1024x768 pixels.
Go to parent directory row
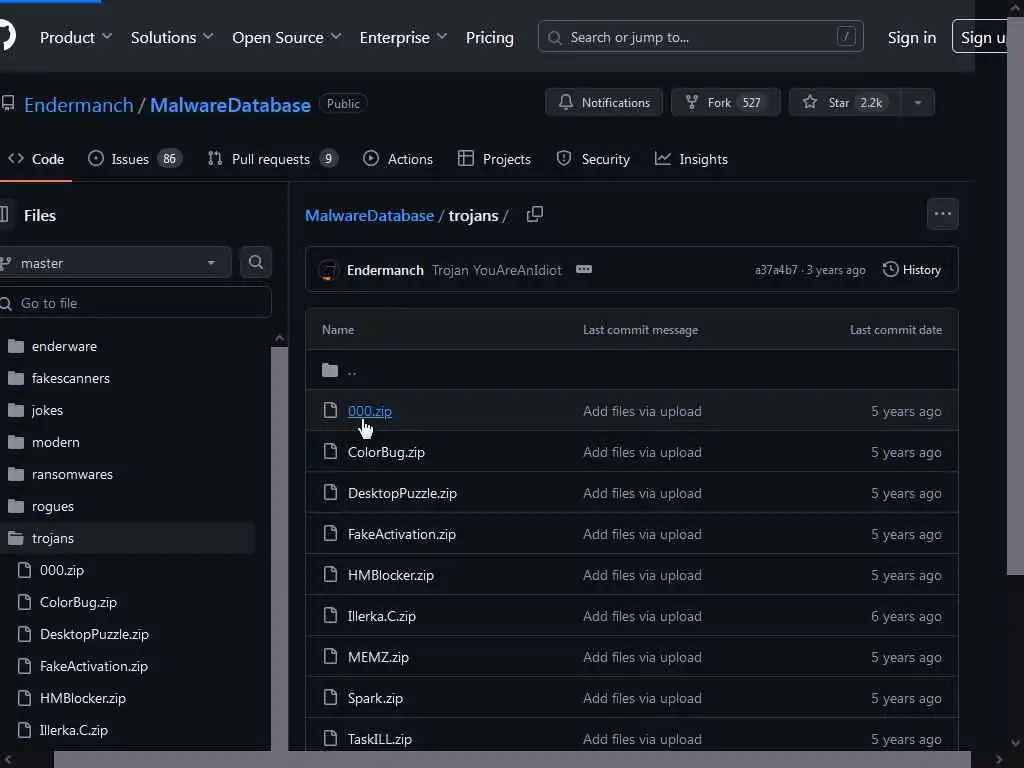coord(632,370)
